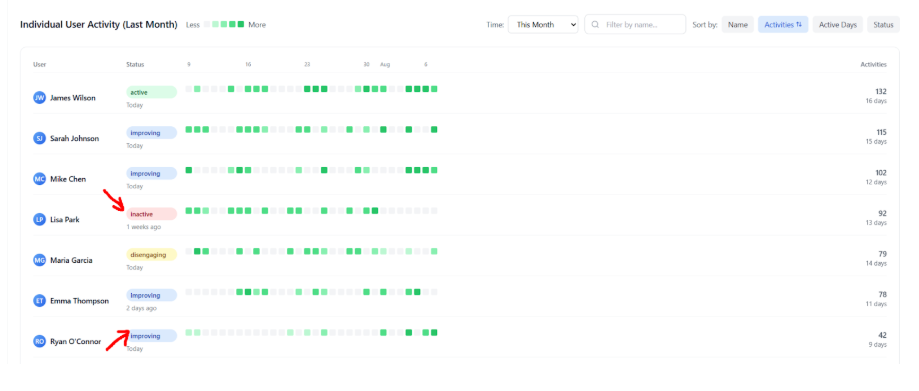The image size is (919, 391).
Task: Click Emma Thompson's 78 activities count
Action: 883,294
